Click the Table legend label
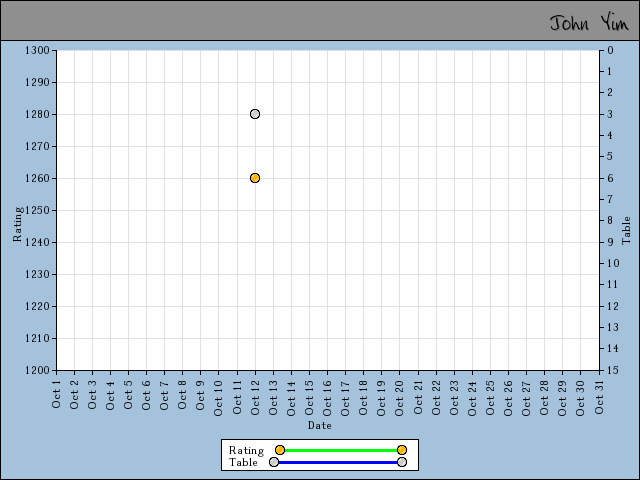Viewport: 640px width, 480px height. click(244, 462)
